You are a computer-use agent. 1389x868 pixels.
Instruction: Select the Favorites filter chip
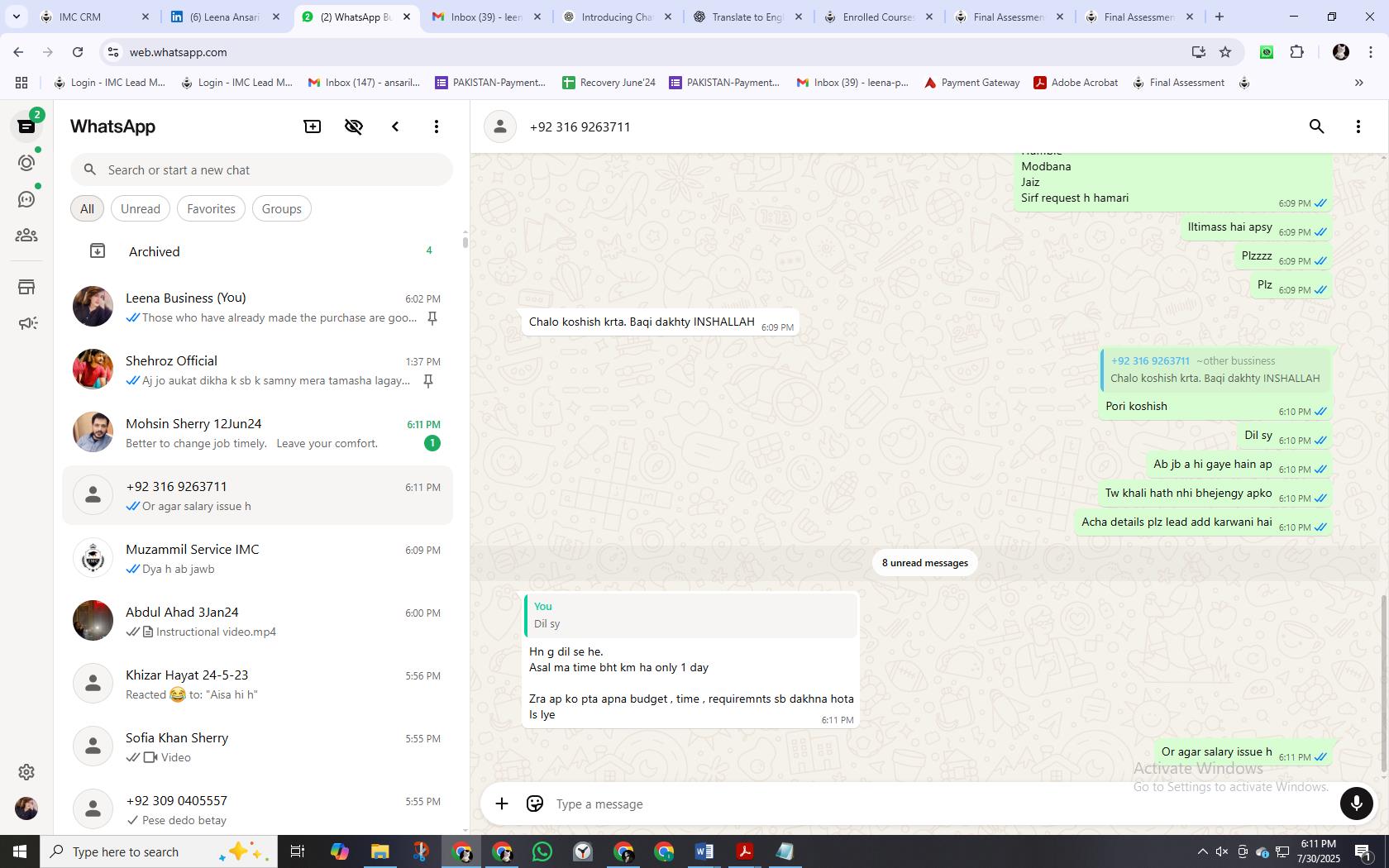click(211, 209)
